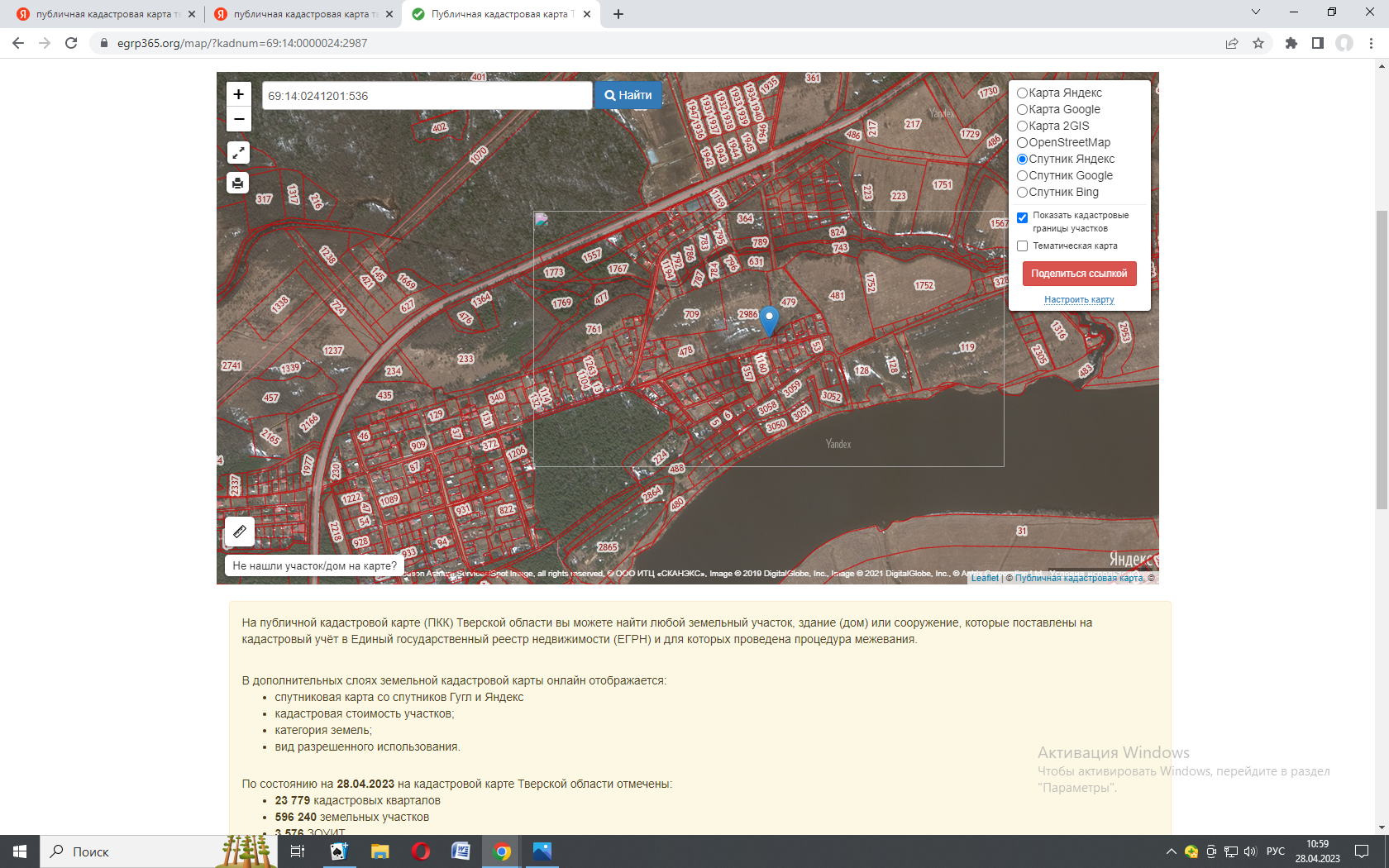The width and height of the screenshot is (1389, 868).
Task: Go back to previous page
Action: (x=18, y=43)
